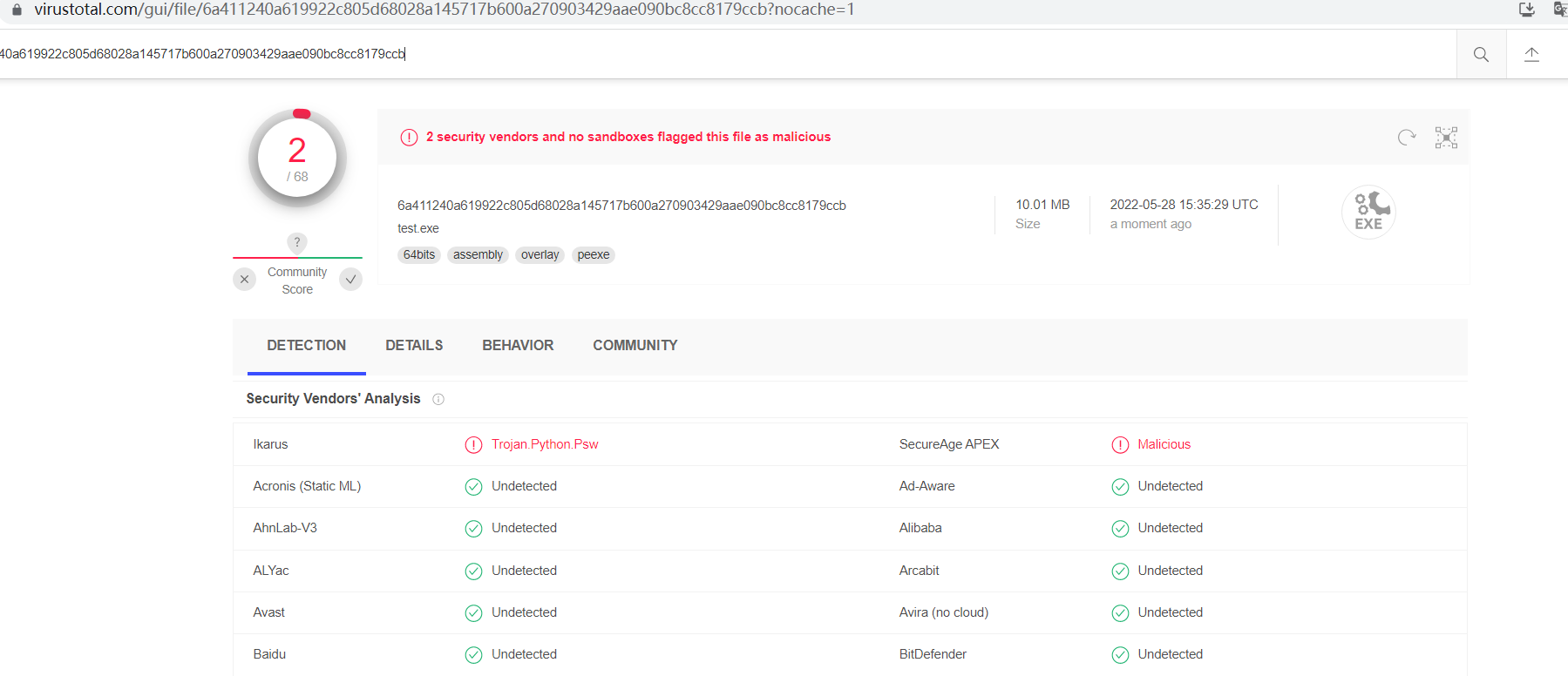Open the DETAILS tab
This screenshot has height=676, width=1568.
click(x=414, y=346)
